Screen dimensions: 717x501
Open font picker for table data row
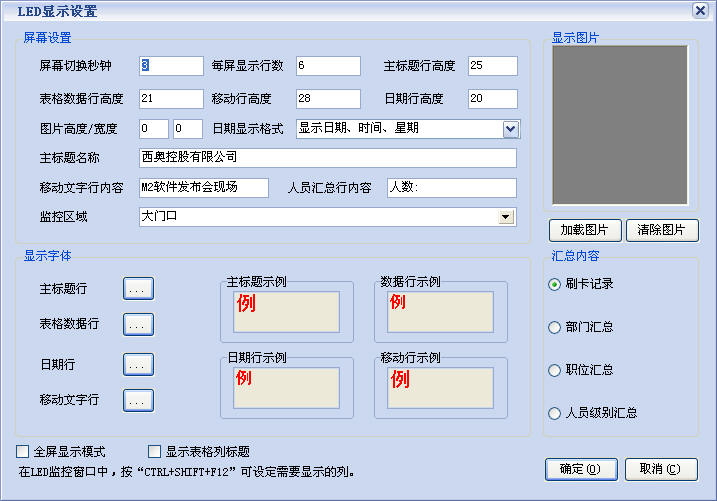pos(138,324)
